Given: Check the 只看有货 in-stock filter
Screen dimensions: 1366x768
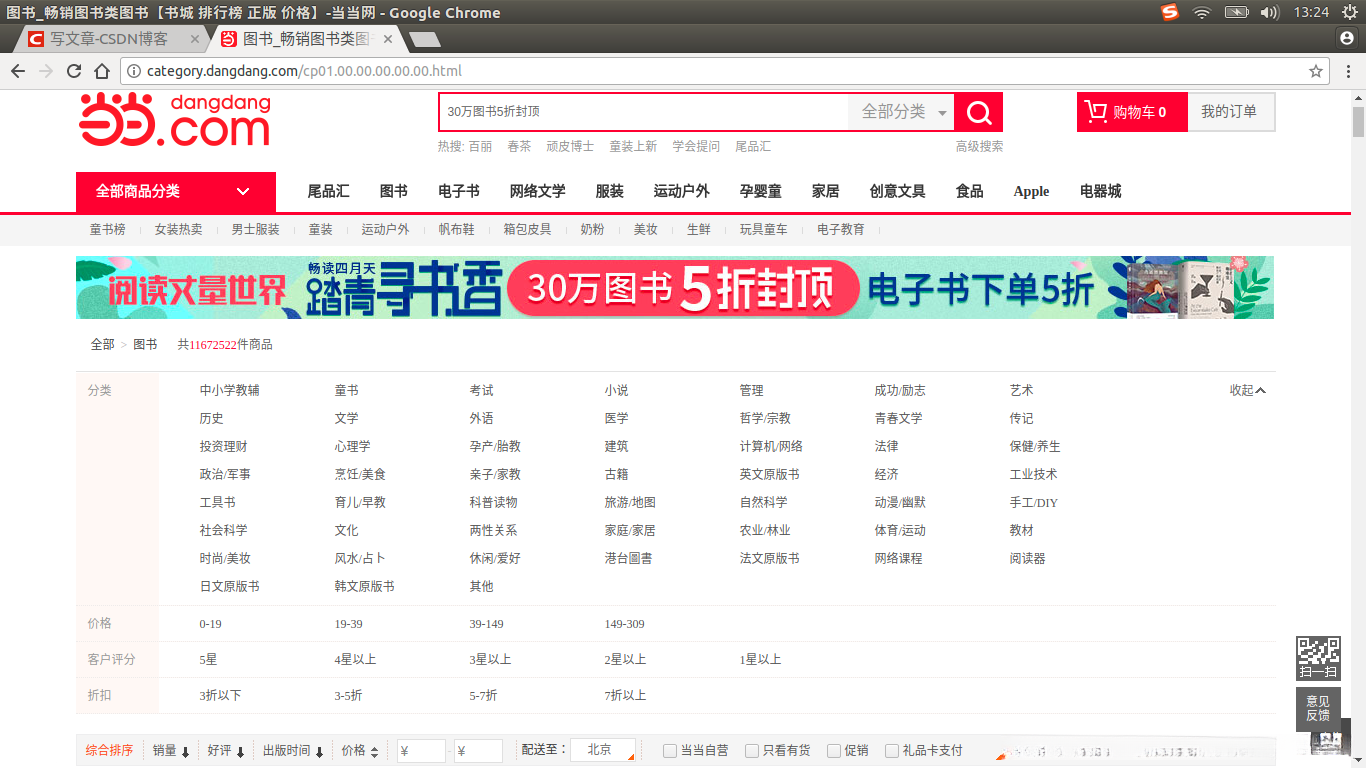Looking at the screenshot, I should pyautogui.click(x=752, y=751).
